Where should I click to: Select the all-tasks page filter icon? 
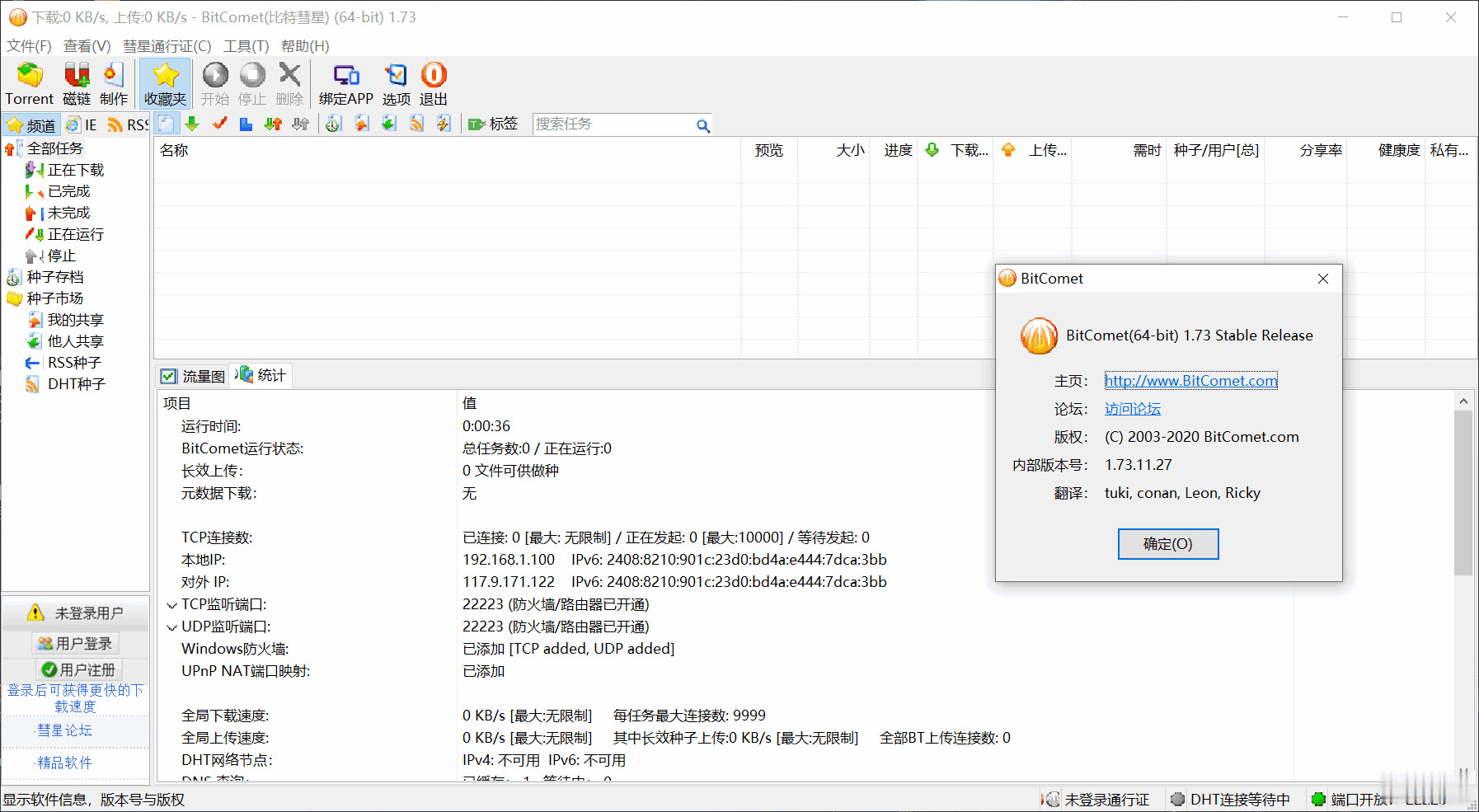tap(167, 124)
